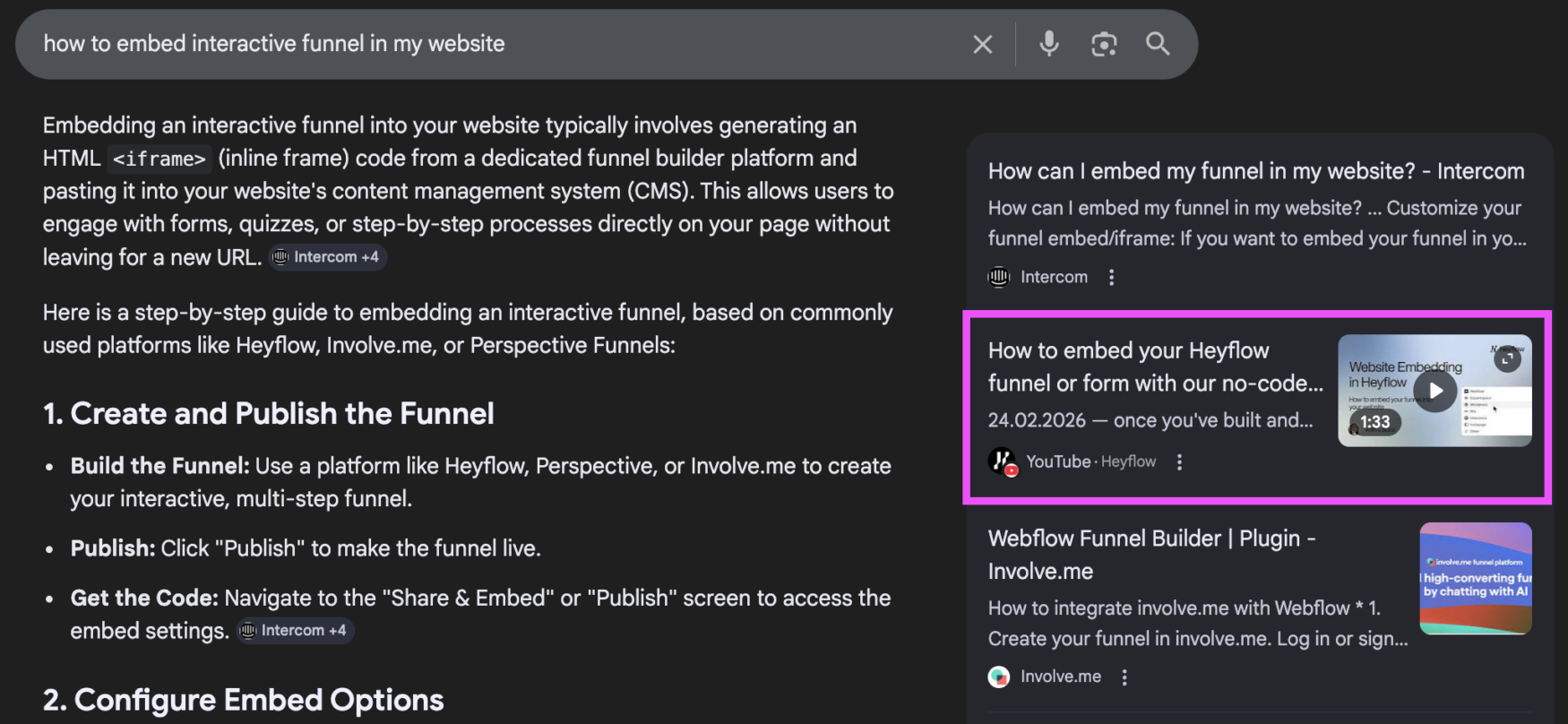
Task: Open Google Lens image search icon
Action: pos(1103,44)
